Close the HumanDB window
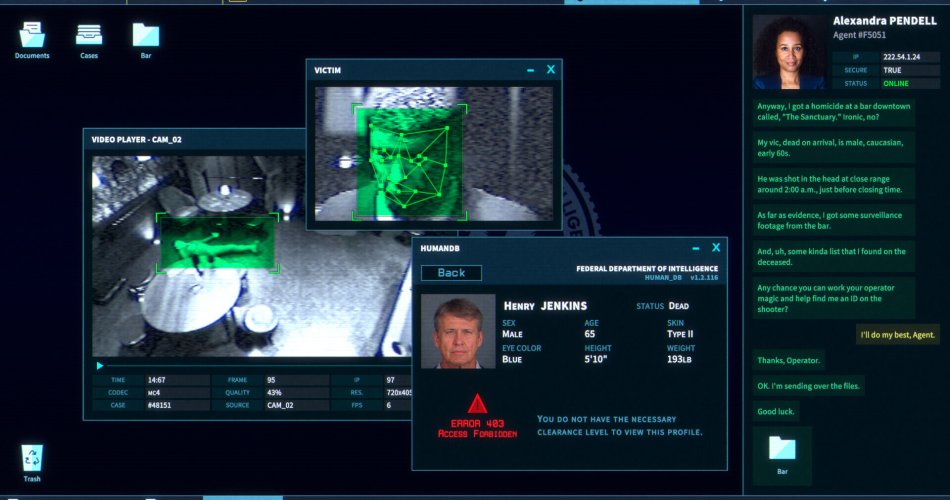 [x=716, y=248]
